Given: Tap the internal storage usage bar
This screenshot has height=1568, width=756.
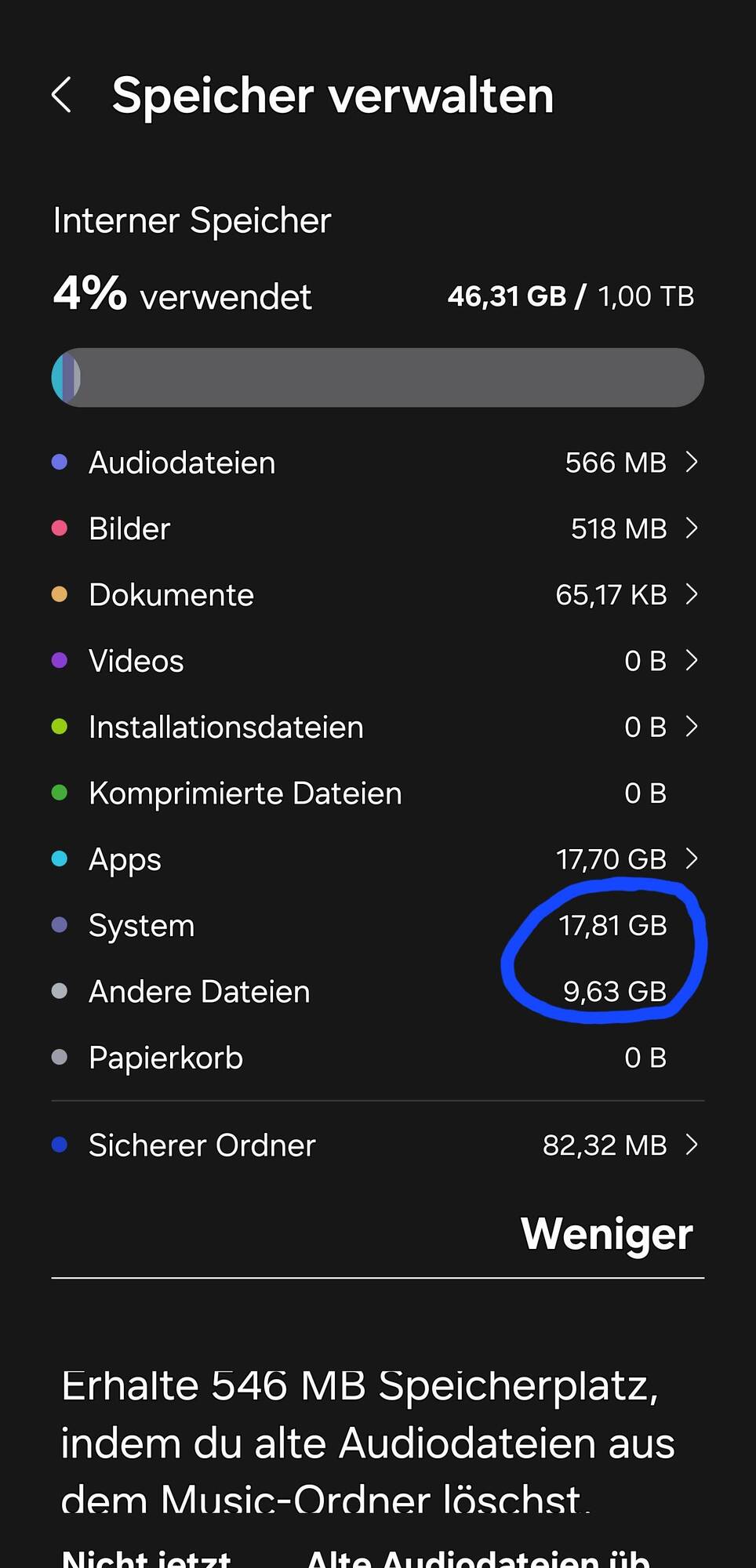Looking at the screenshot, I should pyautogui.click(x=377, y=378).
